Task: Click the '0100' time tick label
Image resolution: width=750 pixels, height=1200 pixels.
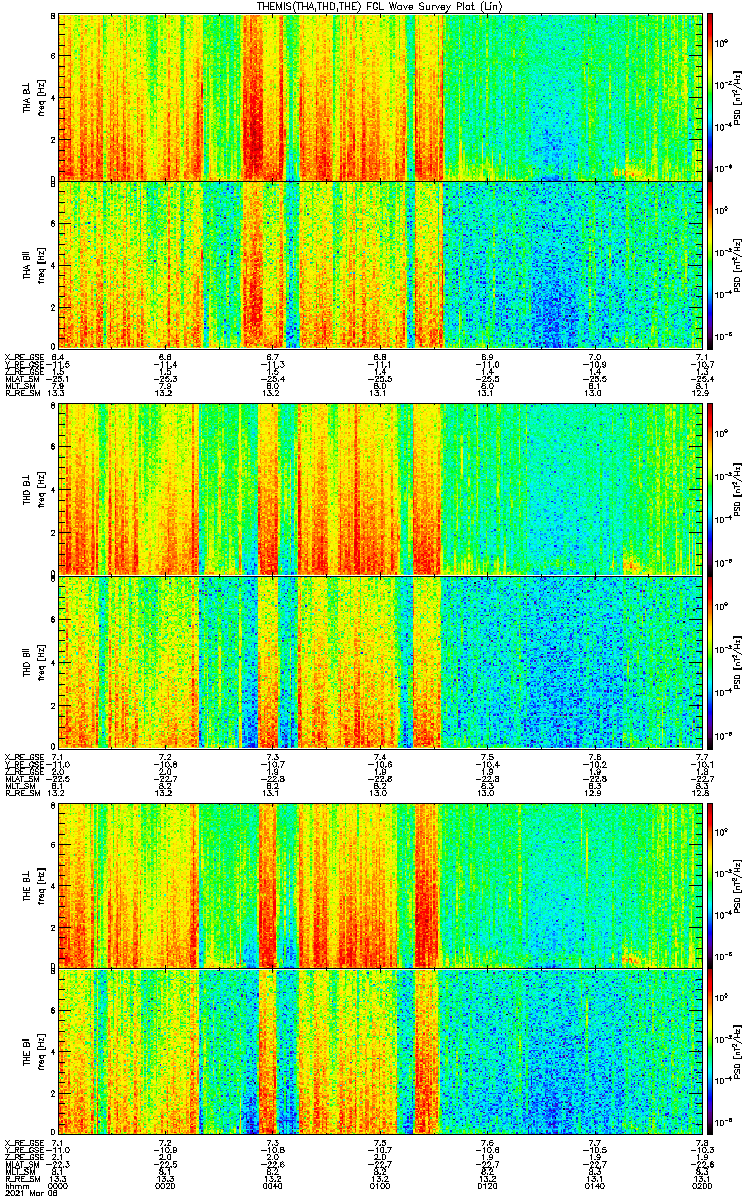Action: pos(380,1185)
